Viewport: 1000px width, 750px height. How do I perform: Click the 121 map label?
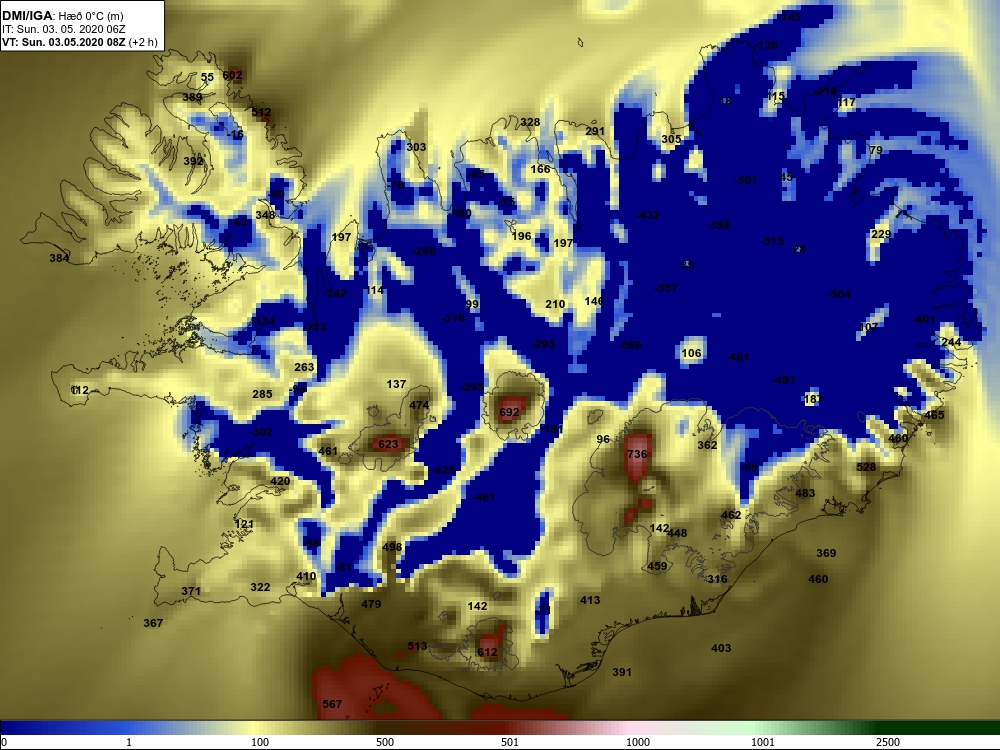pos(244,524)
